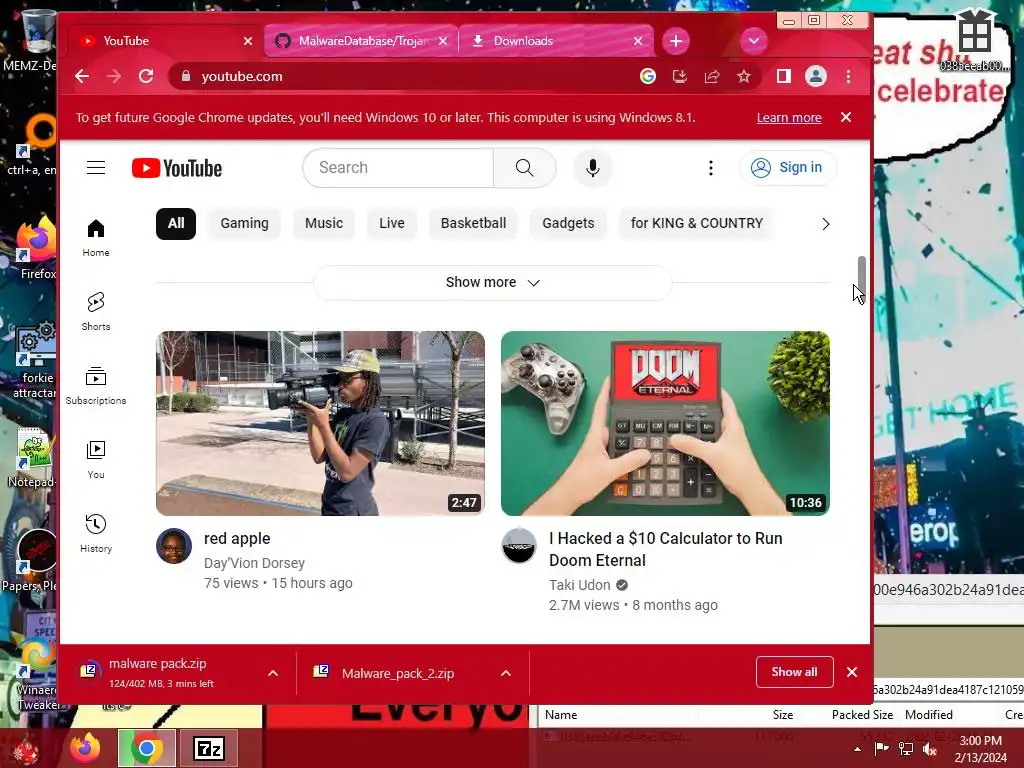Open Day'Vion Dorsey channel name

(x=254, y=563)
